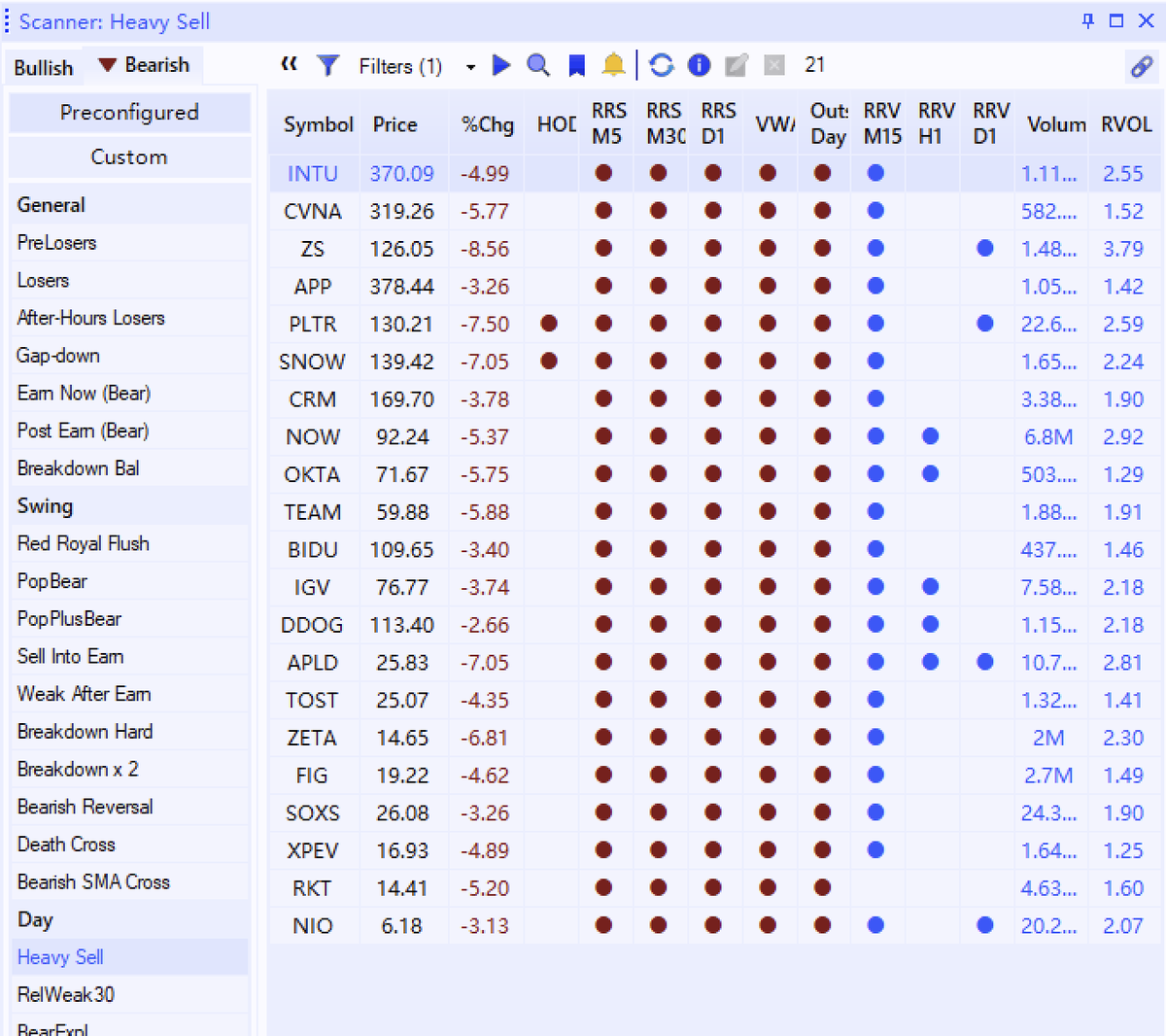Click the APLD RRV D1 blue dot
Screen dimensions: 1166x1036
[x=985, y=662]
